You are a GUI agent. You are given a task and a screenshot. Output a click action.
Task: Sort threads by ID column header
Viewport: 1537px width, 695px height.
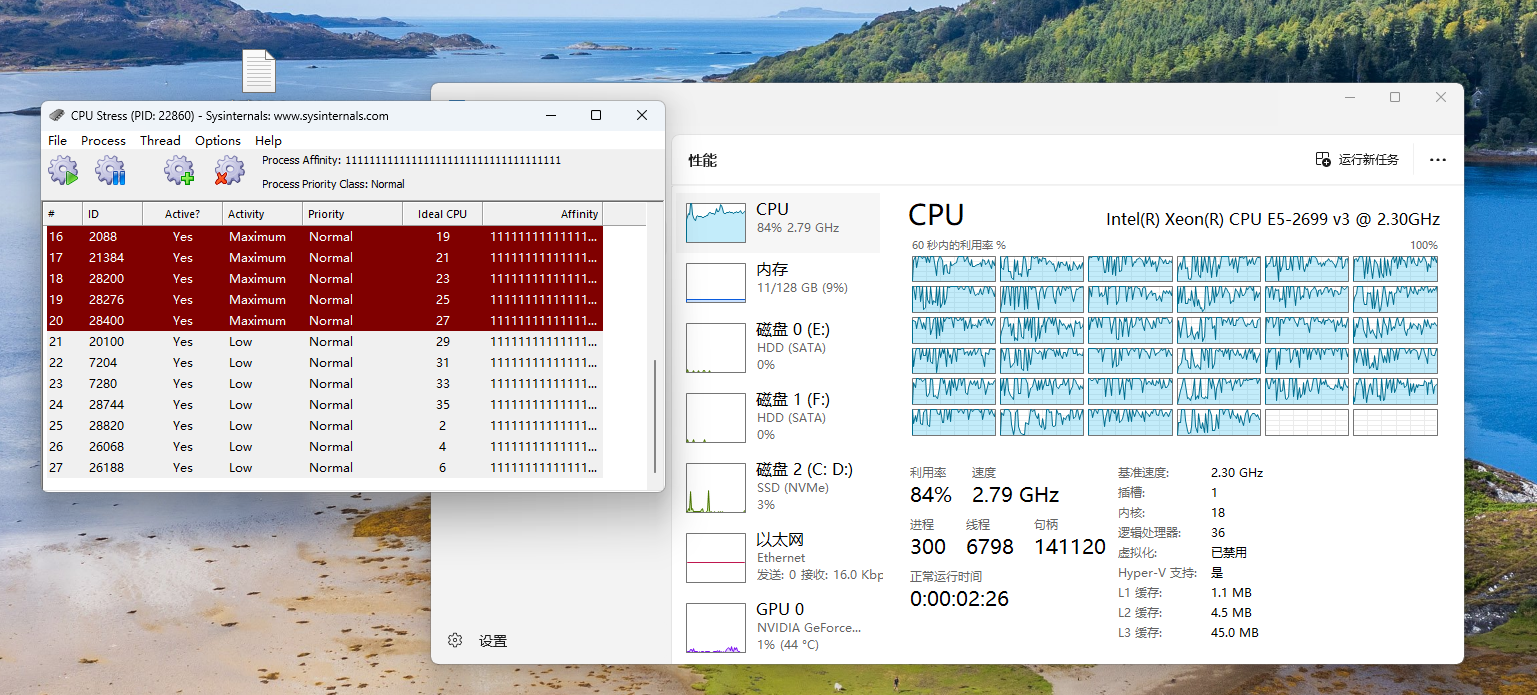coord(112,214)
